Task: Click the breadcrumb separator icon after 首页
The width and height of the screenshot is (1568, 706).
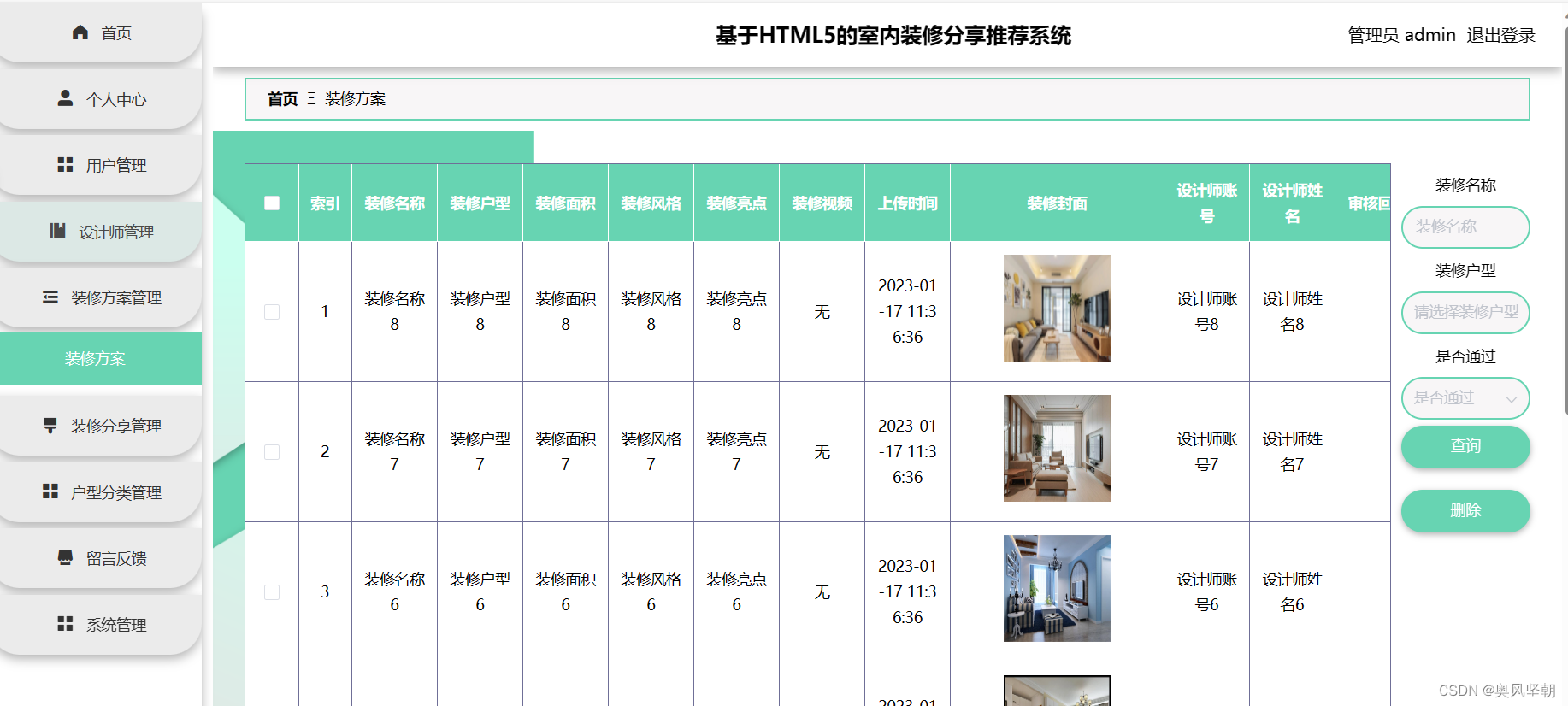Action: pyautogui.click(x=311, y=98)
